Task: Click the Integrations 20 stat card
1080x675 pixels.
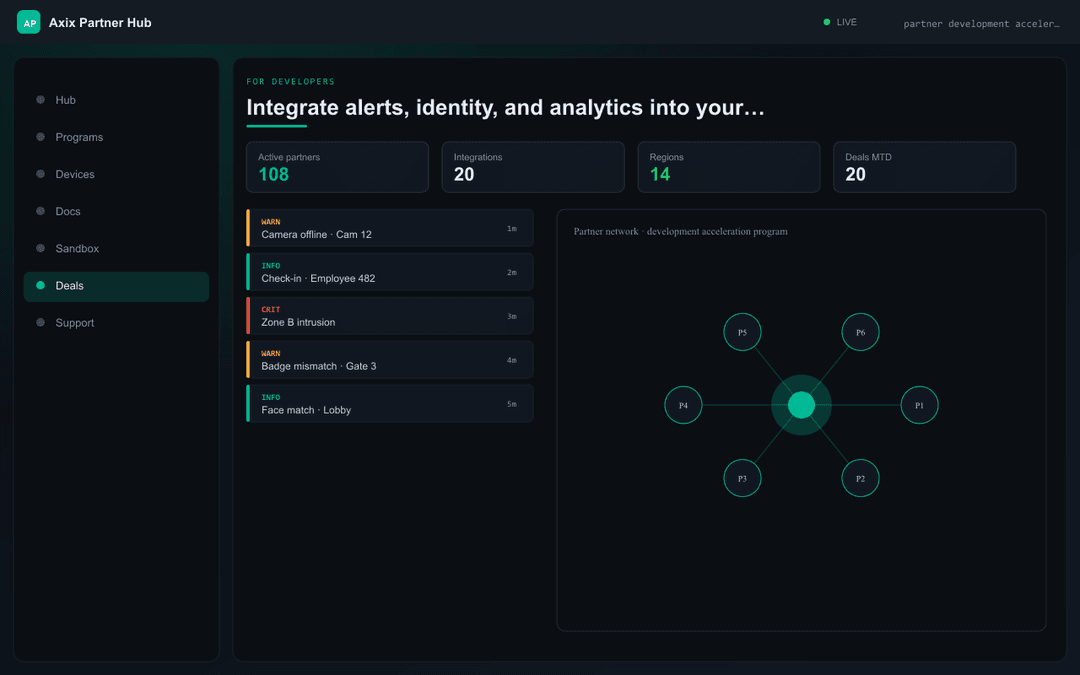Action: click(x=533, y=167)
